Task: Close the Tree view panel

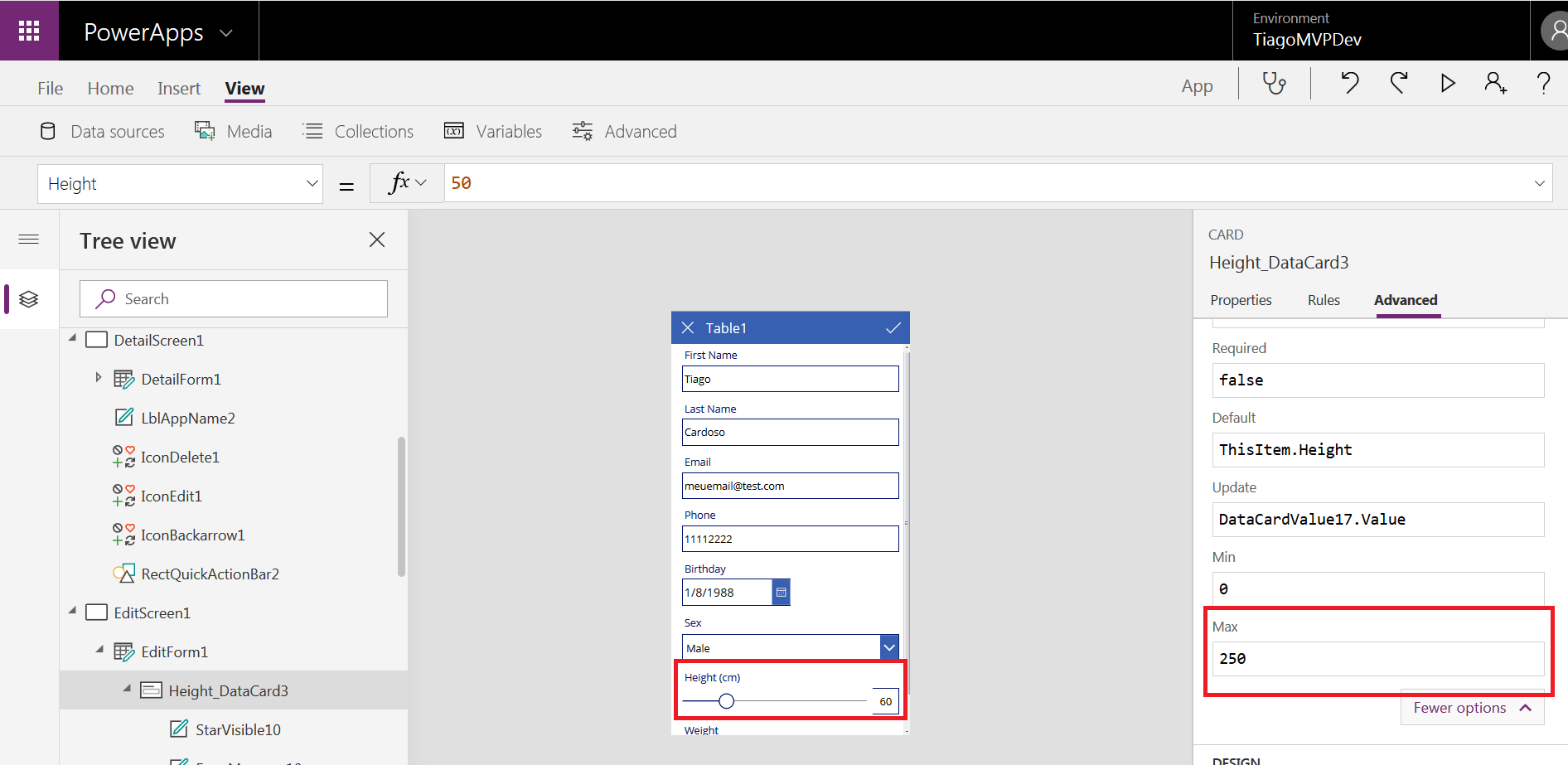Action: point(377,240)
